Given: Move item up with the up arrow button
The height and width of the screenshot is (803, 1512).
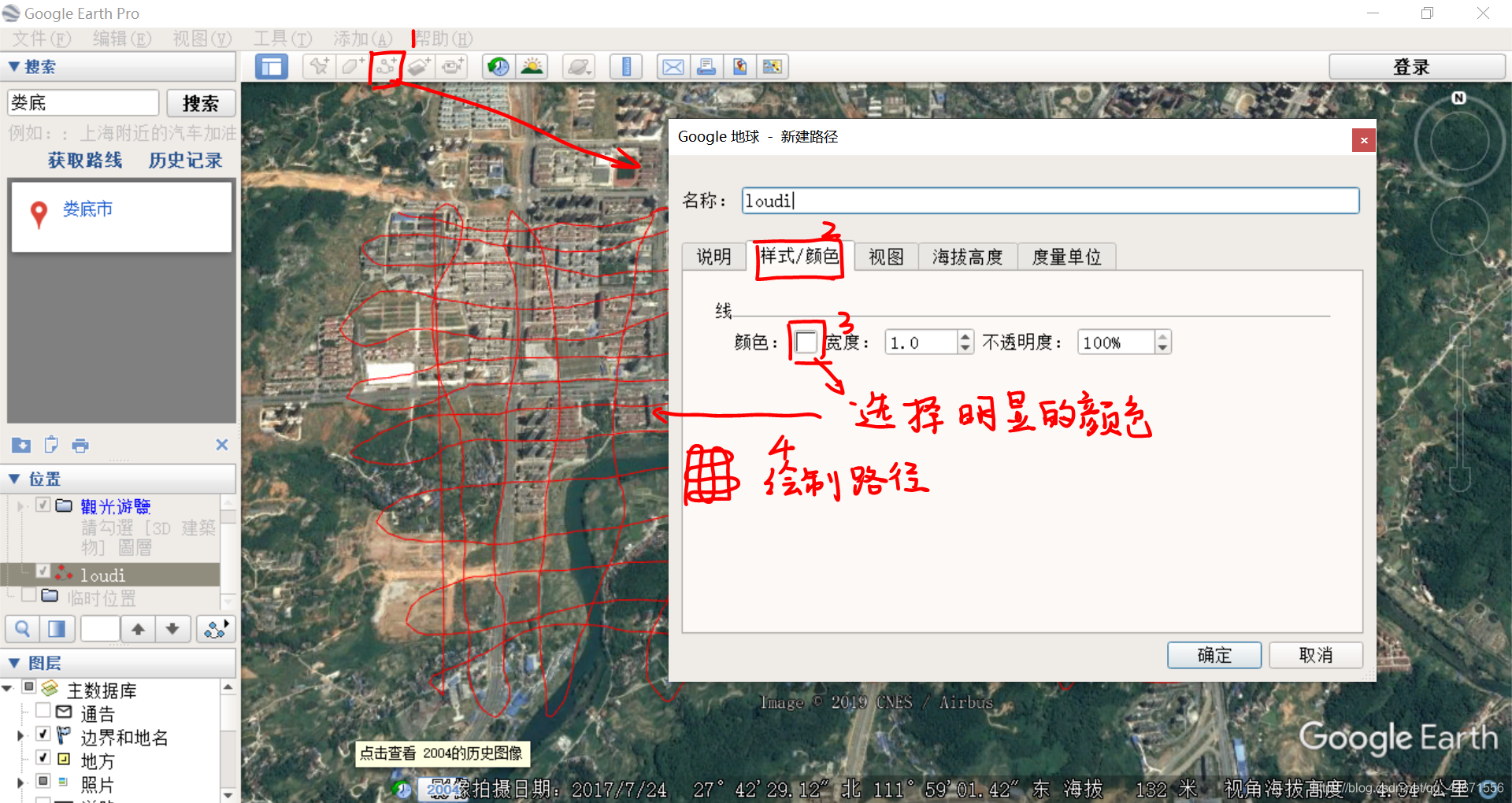Looking at the screenshot, I should click(x=139, y=629).
